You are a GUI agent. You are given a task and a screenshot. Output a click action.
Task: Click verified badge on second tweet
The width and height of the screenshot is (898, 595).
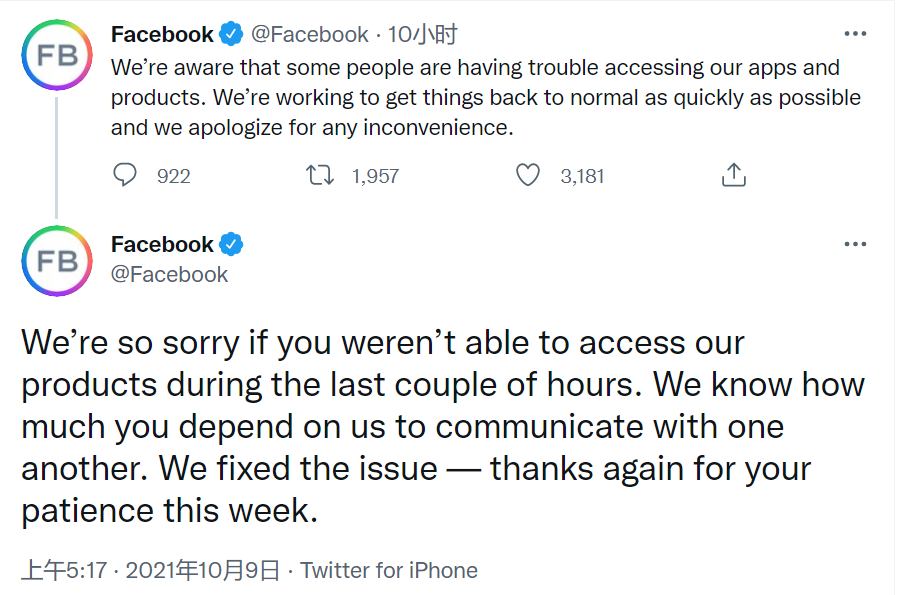point(231,244)
